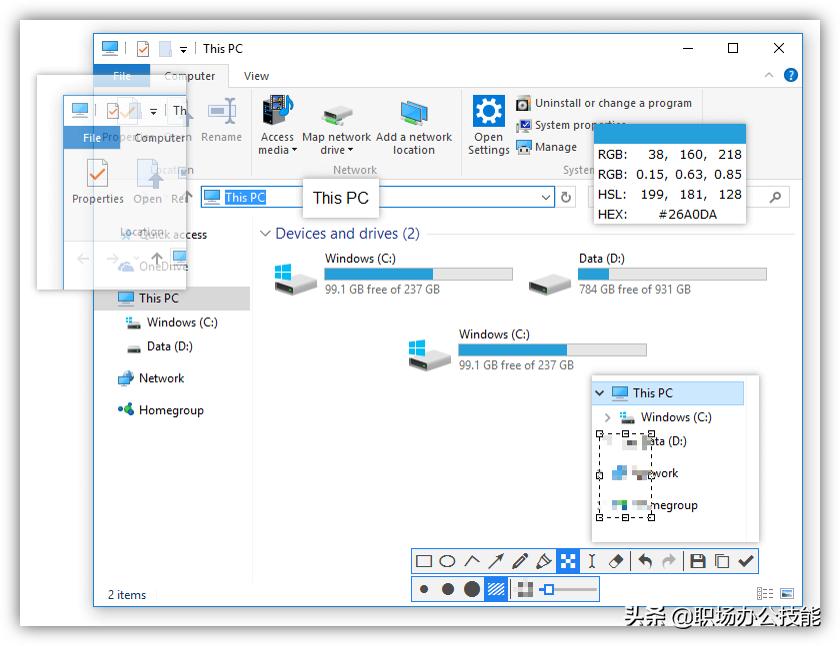This screenshot has height=646, width=840.
Task: Save the screenshot with floppy disk icon
Action: 698,562
